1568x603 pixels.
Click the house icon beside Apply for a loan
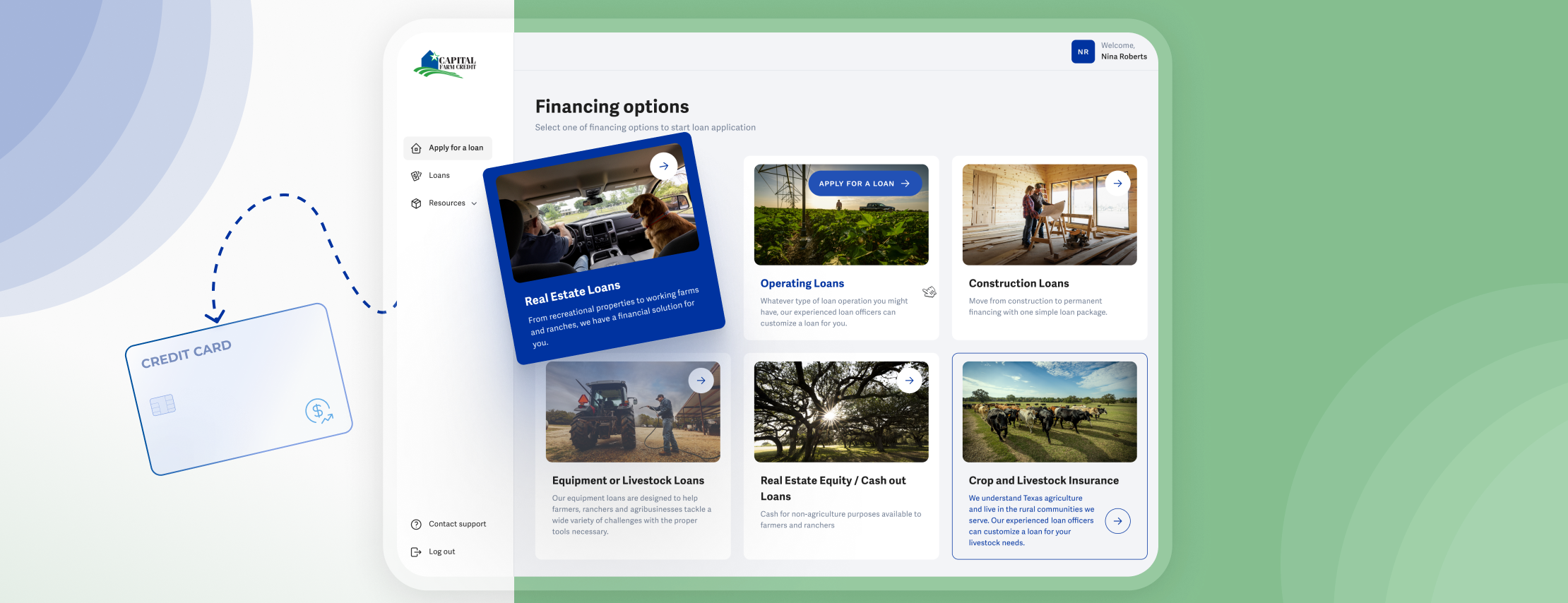[x=416, y=148]
